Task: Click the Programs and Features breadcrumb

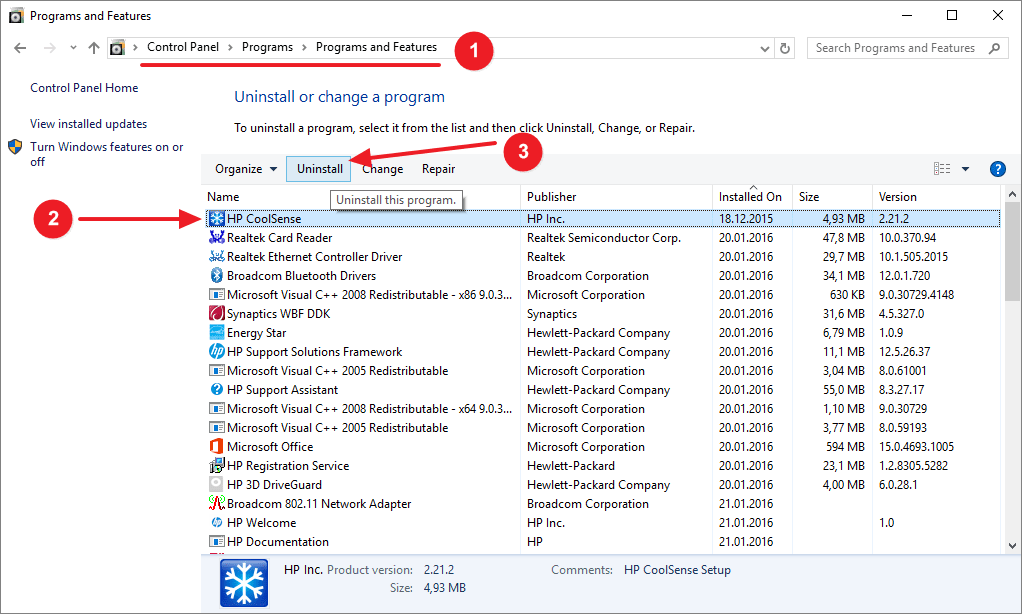Action: click(376, 47)
